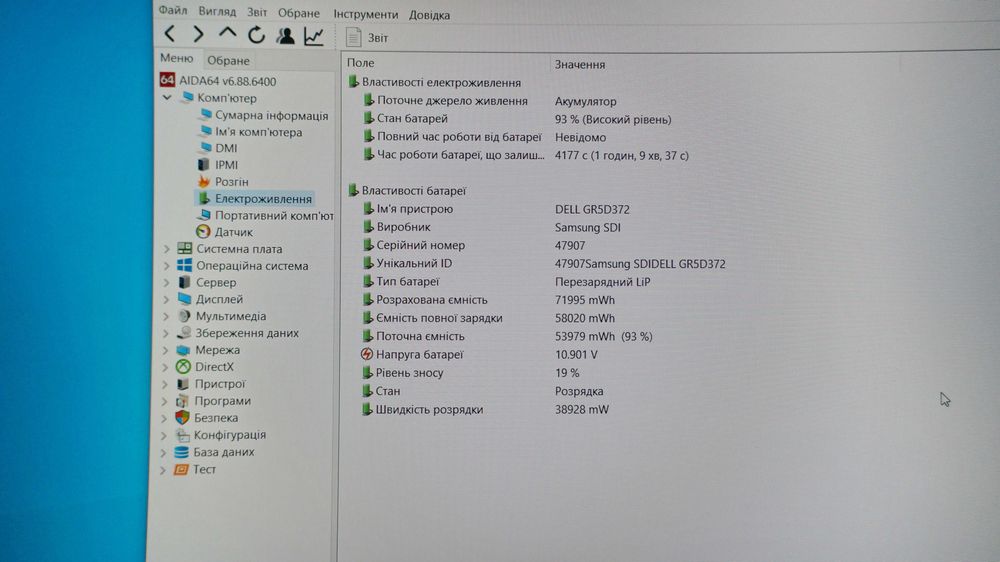Switch to the Меню tab
Image resolution: width=1000 pixels, height=562 pixels.
177,58
